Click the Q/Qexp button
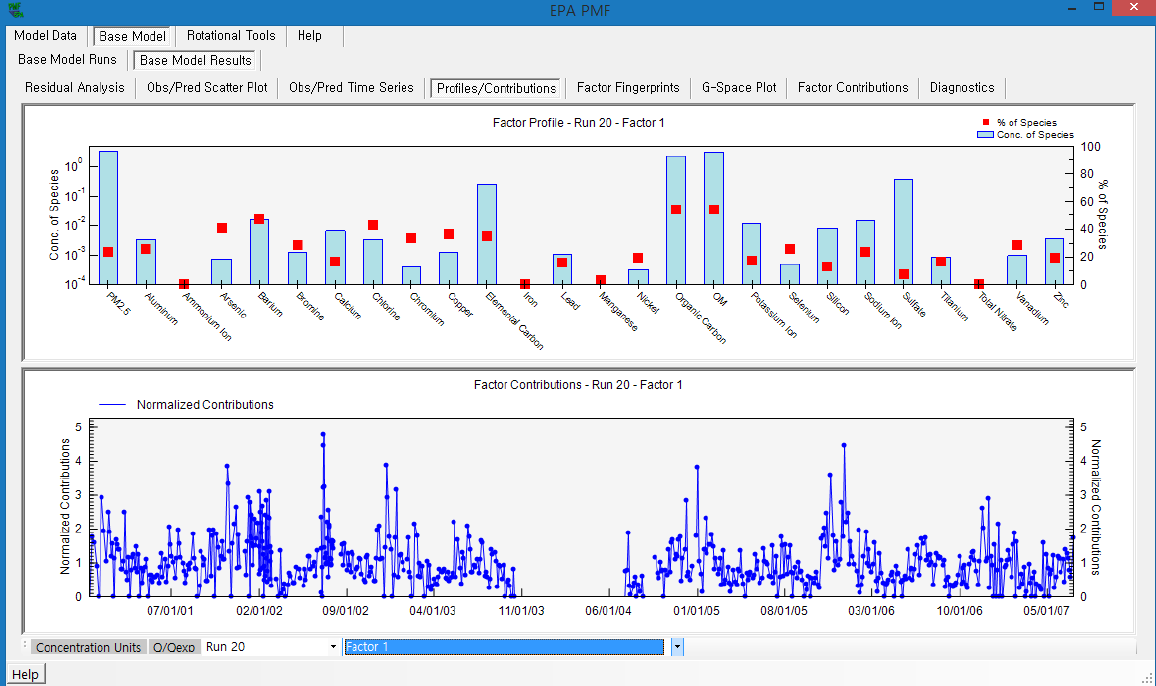Viewport: 1156px width, 686px height. click(x=174, y=647)
